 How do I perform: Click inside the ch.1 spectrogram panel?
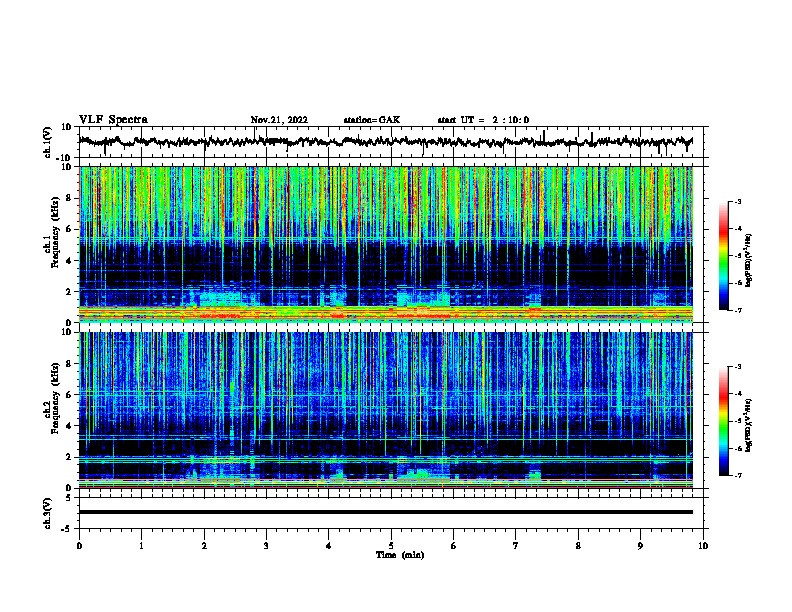tap(385, 244)
